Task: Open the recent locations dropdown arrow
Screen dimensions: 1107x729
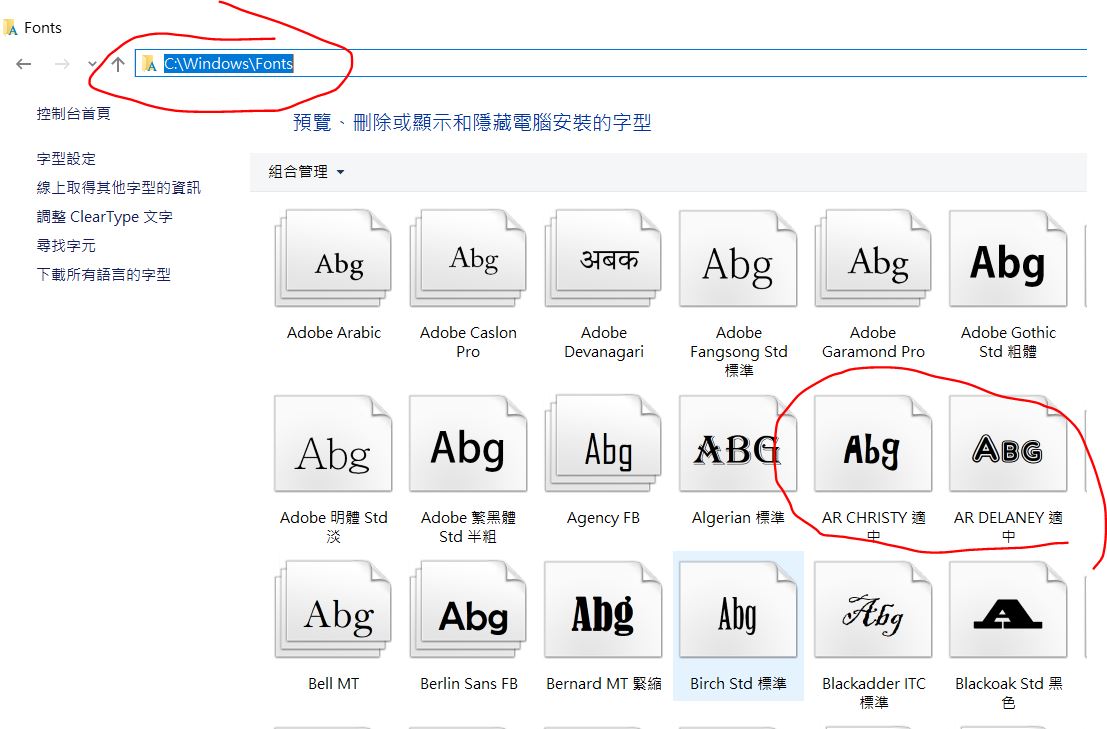Action: 92,64
